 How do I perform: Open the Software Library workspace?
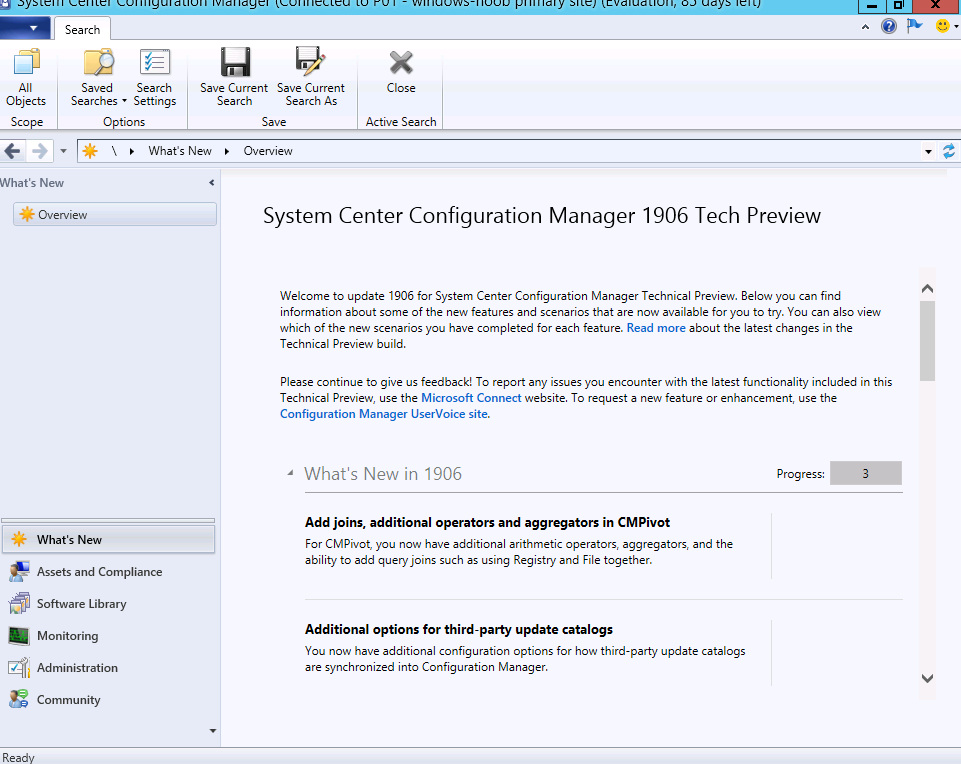tap(108, 603)
